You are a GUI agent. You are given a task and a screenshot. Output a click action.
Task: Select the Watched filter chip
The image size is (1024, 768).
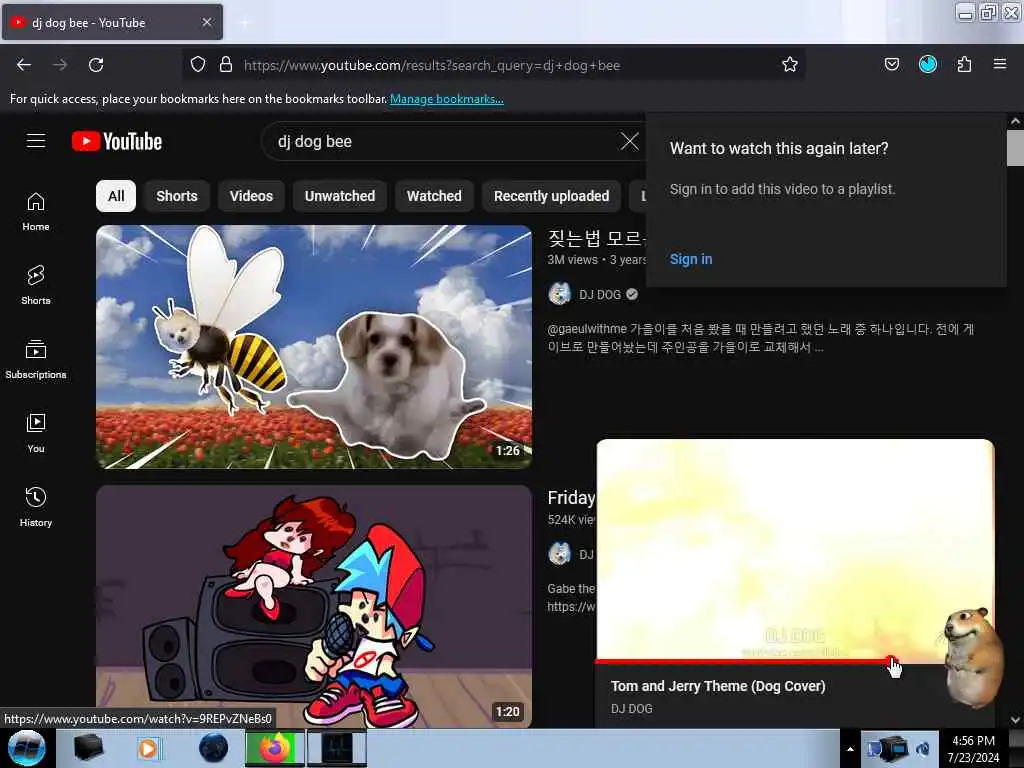(x=434, y=196)
